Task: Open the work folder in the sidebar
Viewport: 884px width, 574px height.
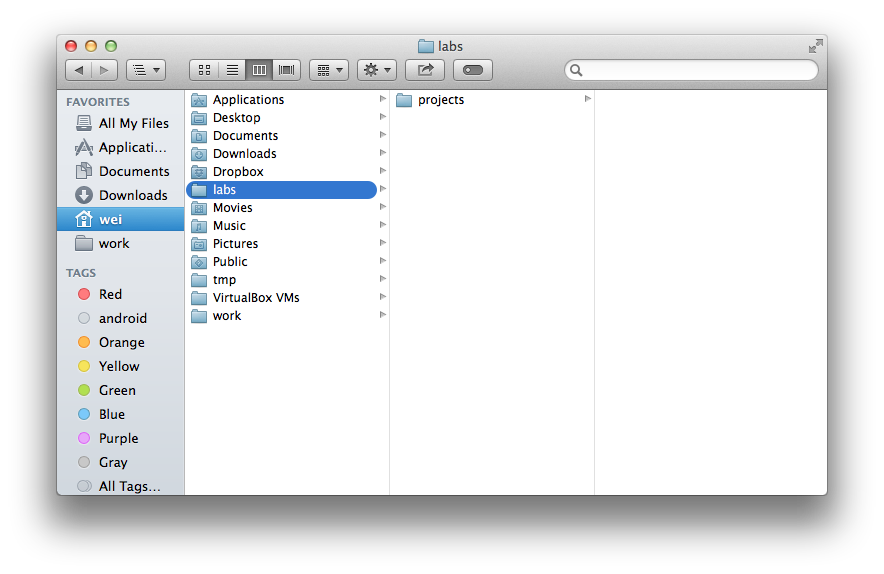Action: point(122,244)
